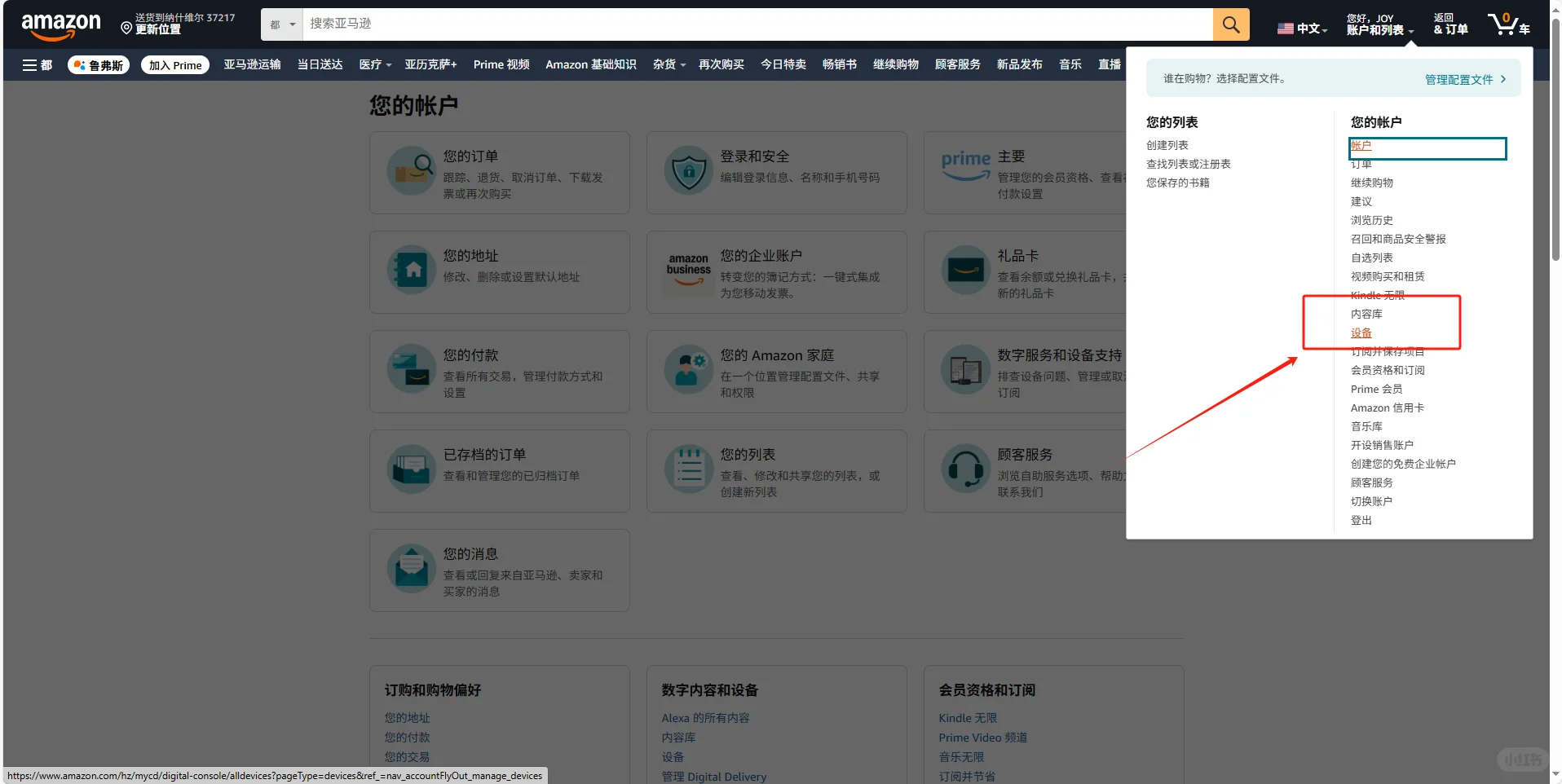The width and height of the screenshot is (1562, 784).
Task: Click the 礼品卡 gift card icon
Action: 966,271
